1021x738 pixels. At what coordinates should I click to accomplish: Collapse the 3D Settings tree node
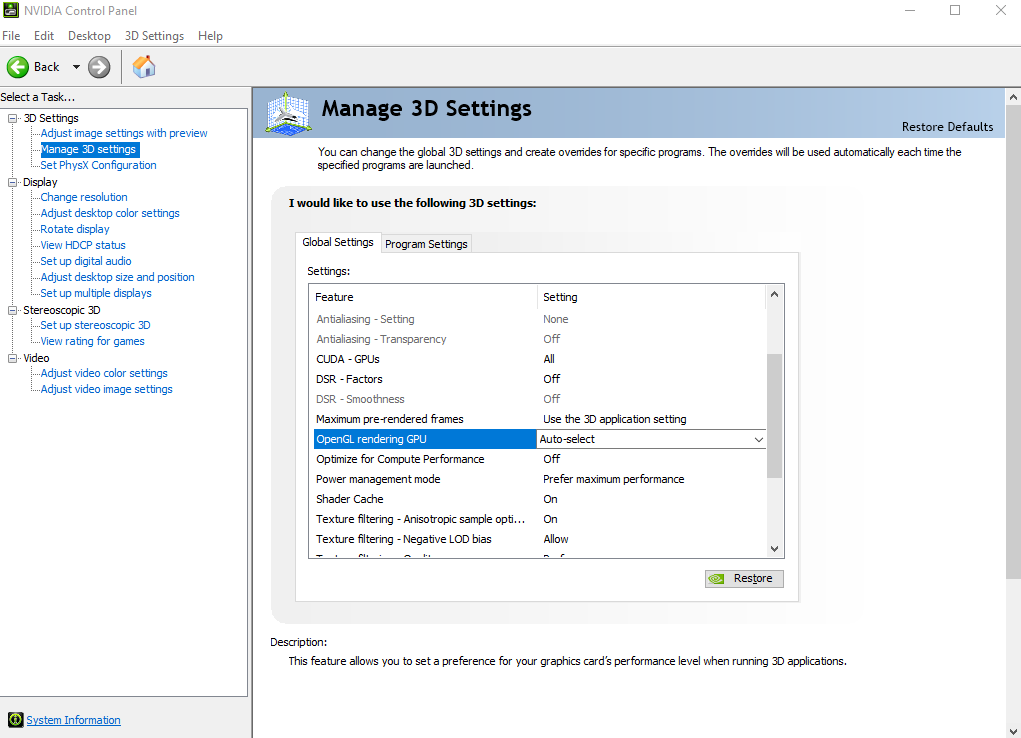pyautogui.click(x=12, y=119)
